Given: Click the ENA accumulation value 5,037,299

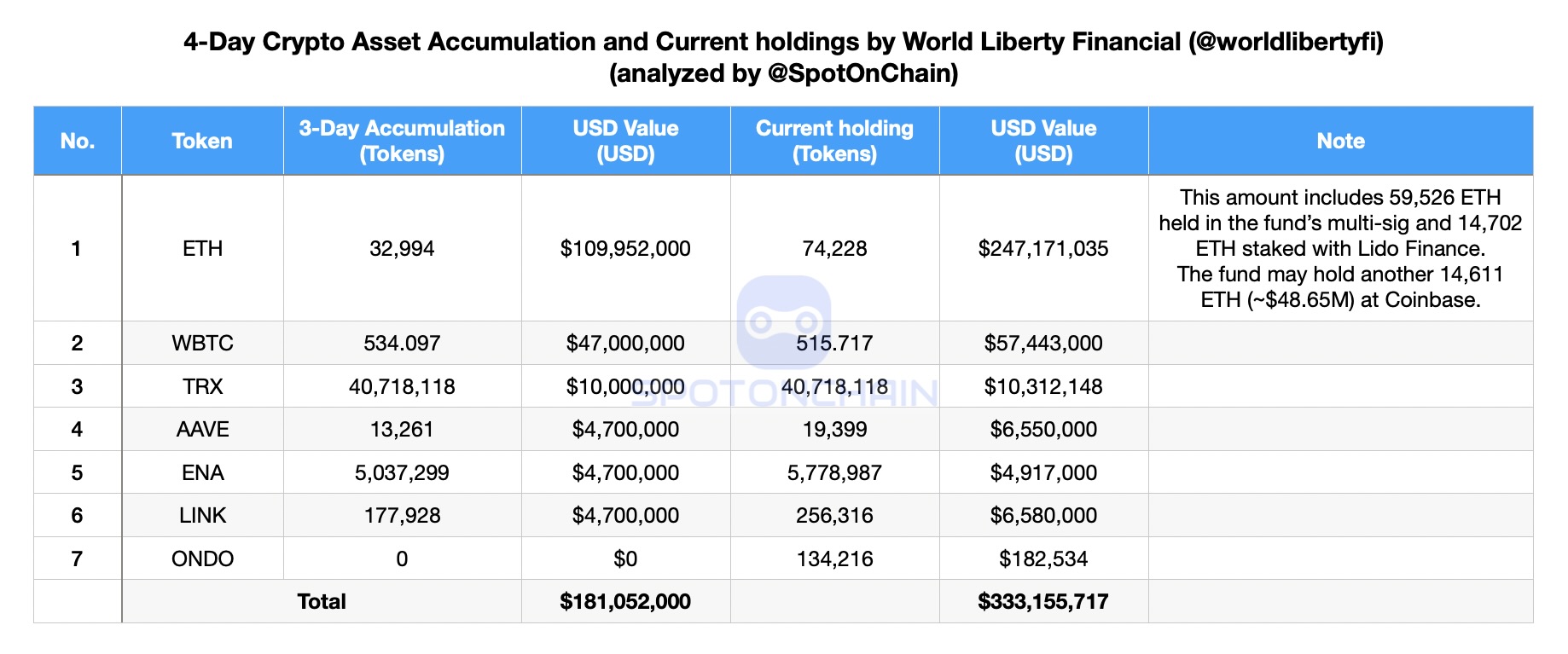Looking at the screenshot, I should point(402,472).
